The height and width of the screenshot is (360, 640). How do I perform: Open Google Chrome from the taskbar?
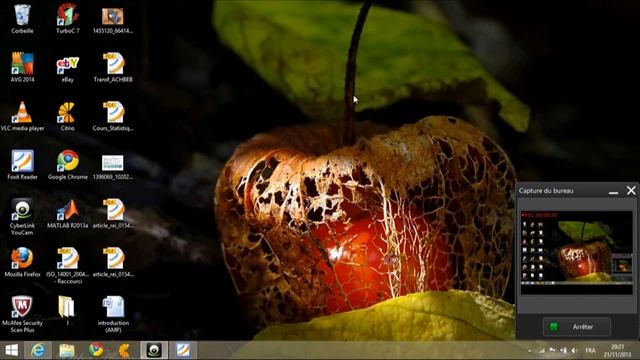[x=96, y=350]
